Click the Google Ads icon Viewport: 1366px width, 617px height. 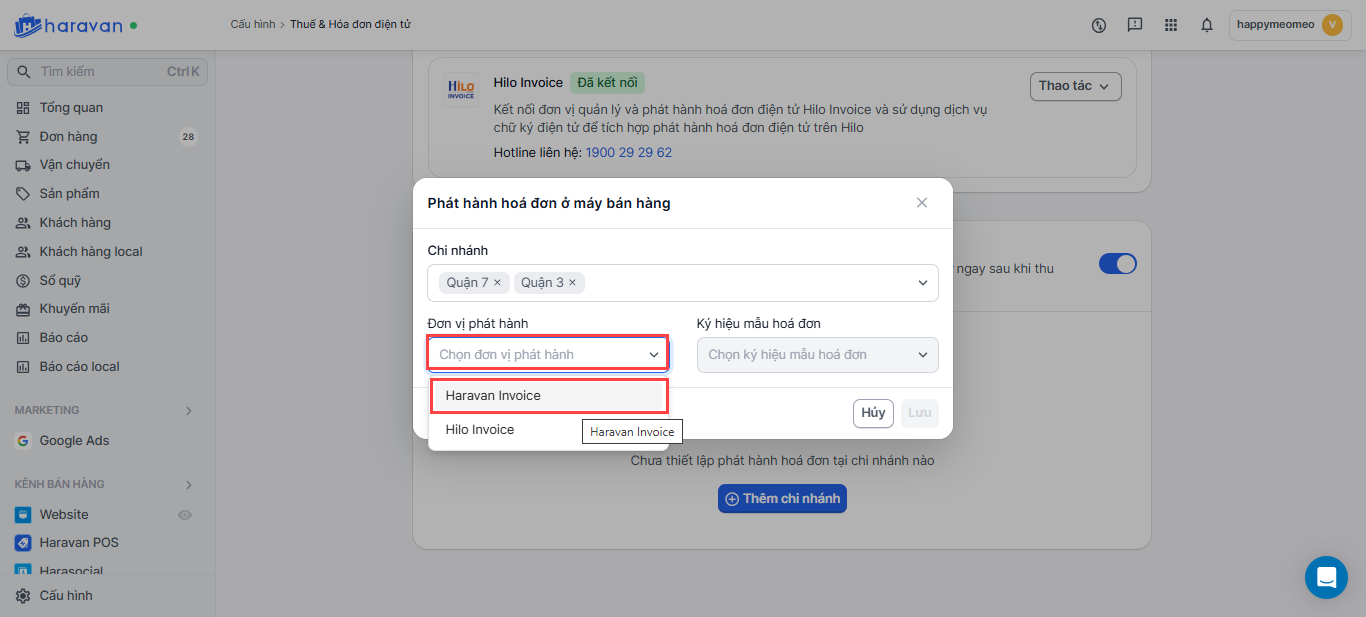pos(23,441)
